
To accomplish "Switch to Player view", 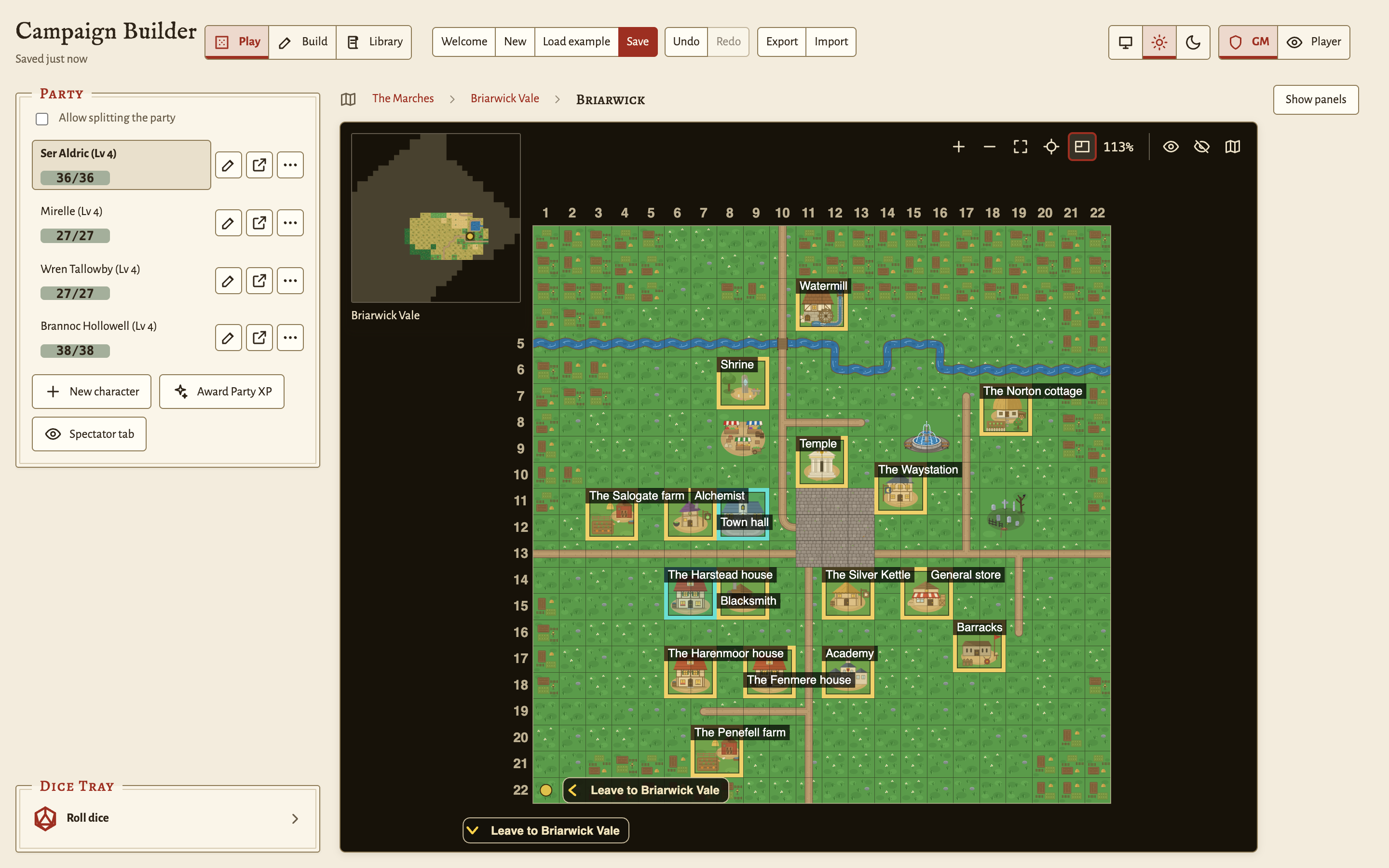I will 1314,42.
